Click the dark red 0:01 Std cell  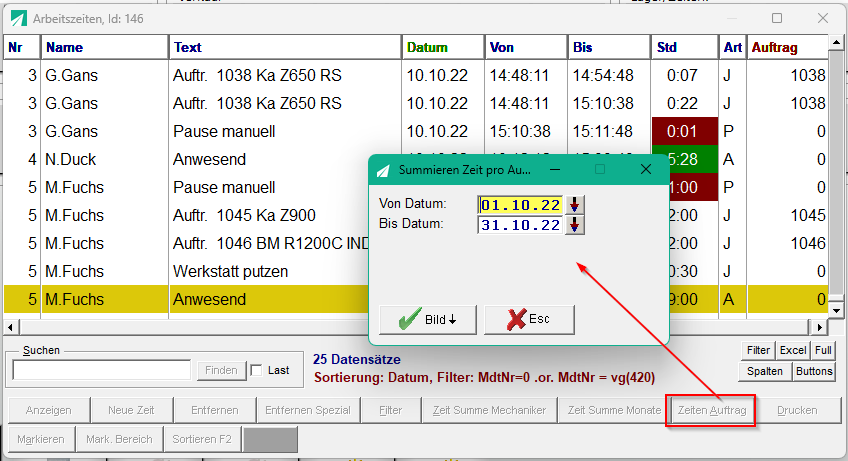685,131
